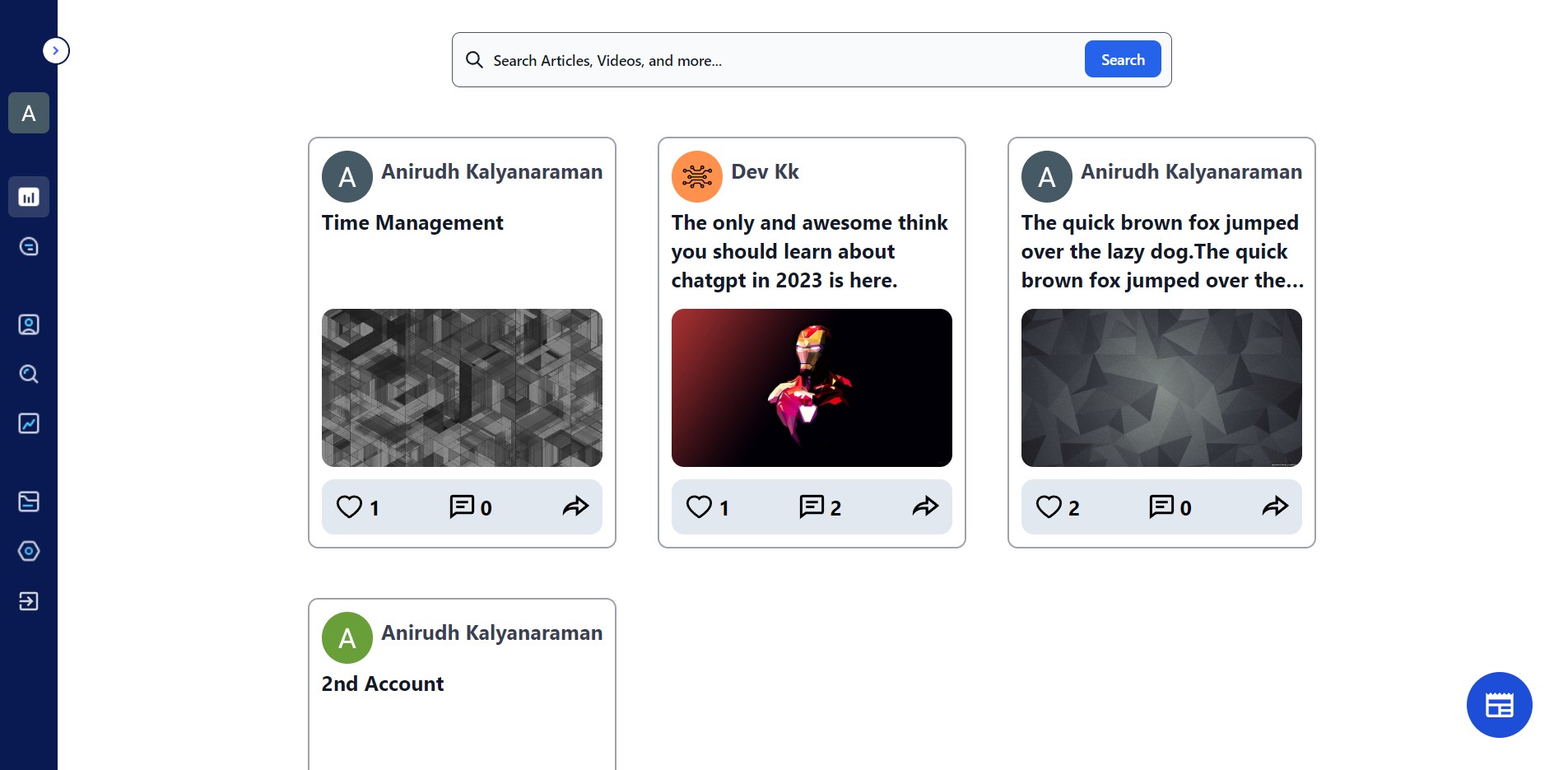This screenshot has height=770, width=1568.
Task: Open the quick brown fox post title
Action: pyautogui.click(x=1162, y=252)
